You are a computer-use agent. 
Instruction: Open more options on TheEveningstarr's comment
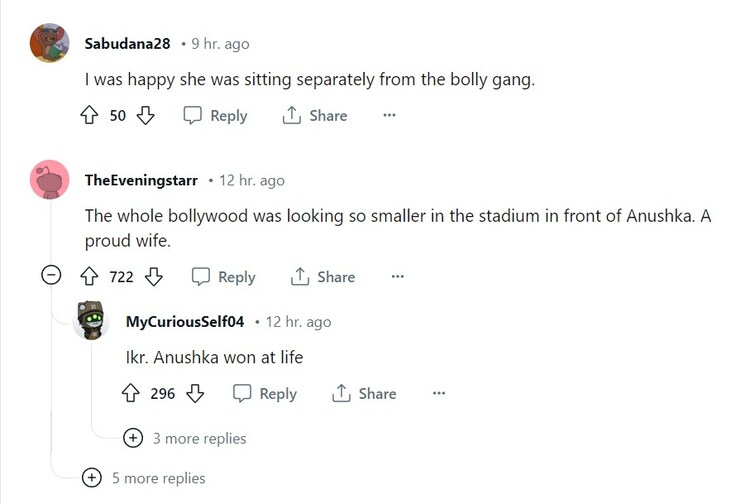pyautogui.click(x=397, y=277)
